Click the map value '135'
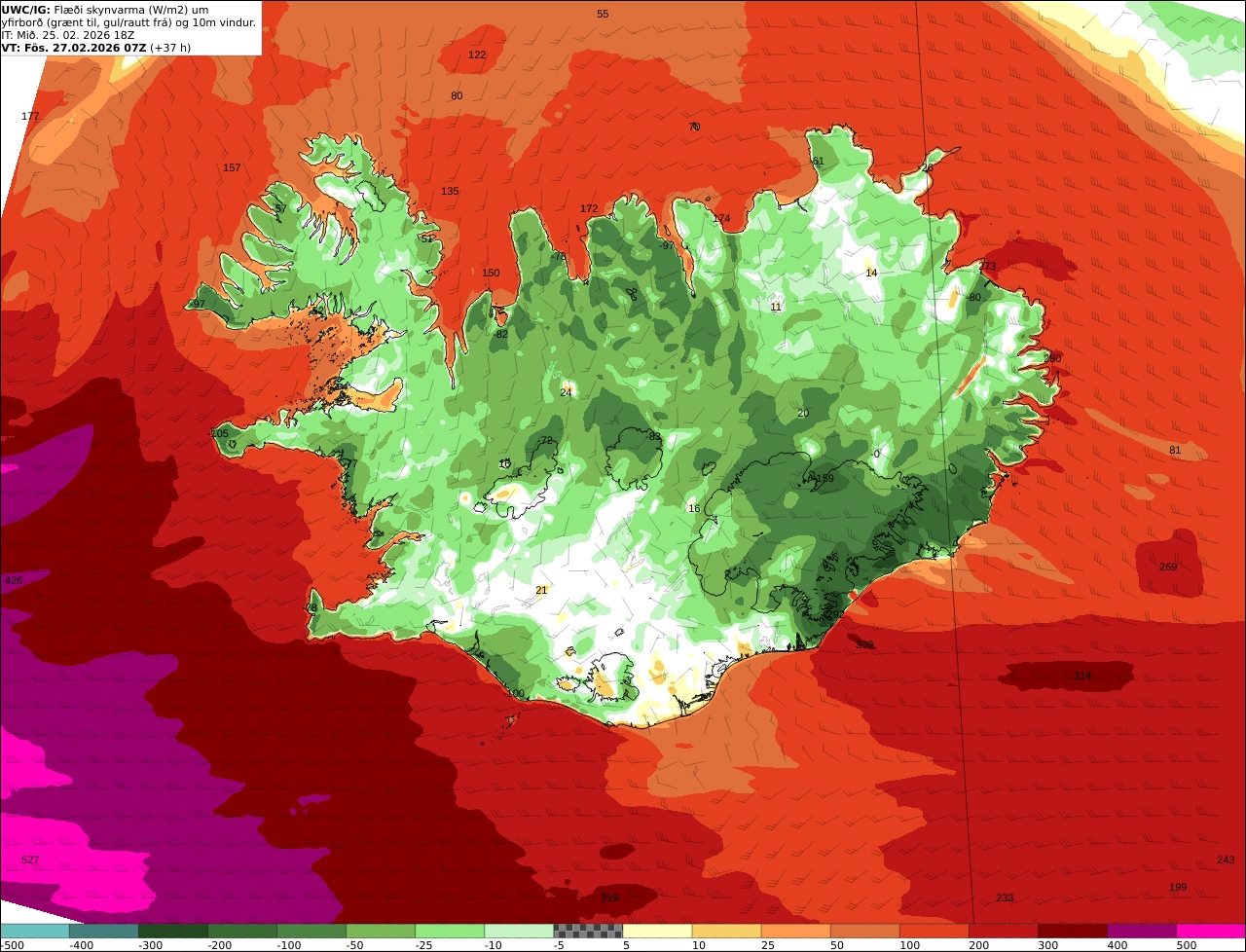The image size is (1246, 952). (x=450, y=191)
